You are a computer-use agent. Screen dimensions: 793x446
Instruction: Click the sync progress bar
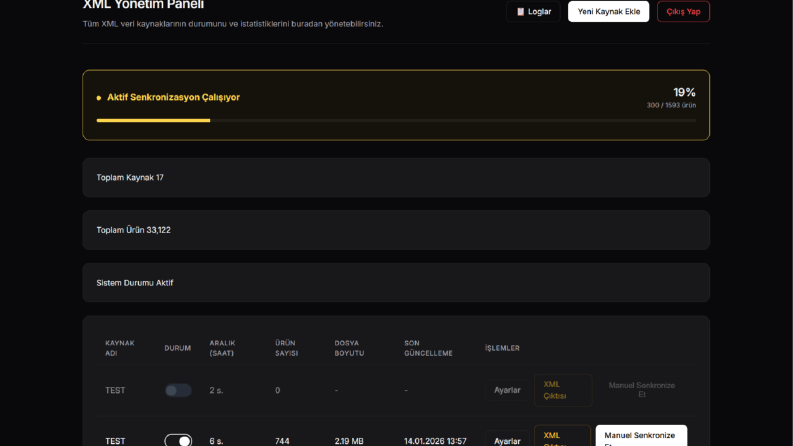pos(396,120)
